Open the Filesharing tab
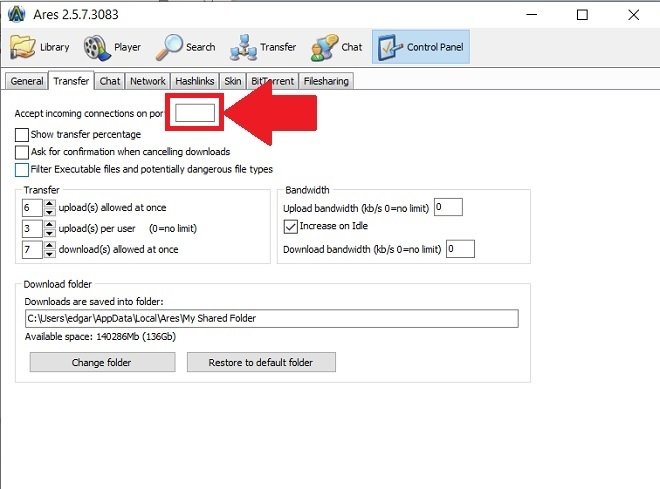Screen dimensions: 660x489 coord(326,81)
